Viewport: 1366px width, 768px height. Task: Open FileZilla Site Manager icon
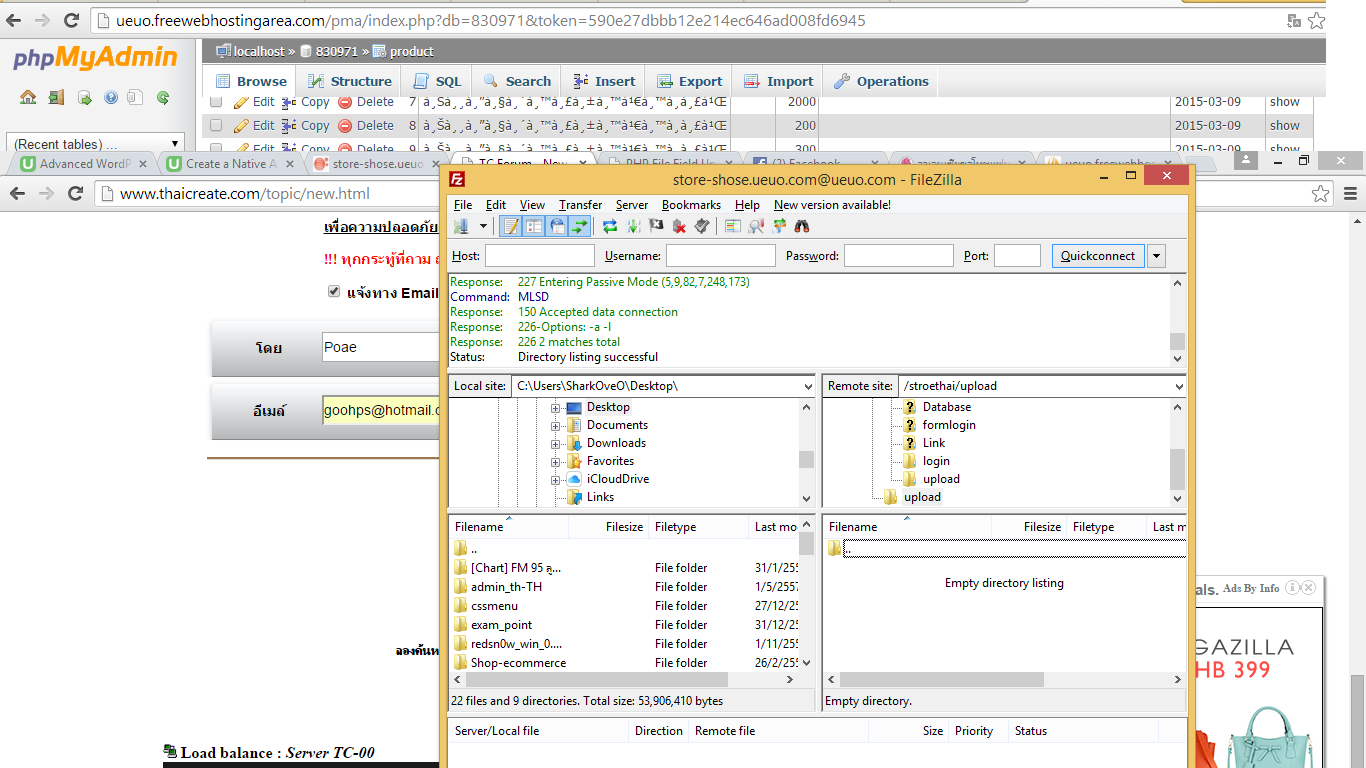point(461,227)
